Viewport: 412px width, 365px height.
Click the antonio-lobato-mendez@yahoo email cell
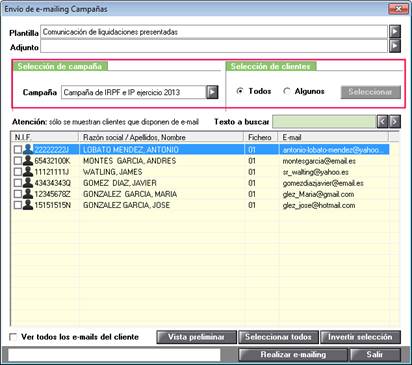[x=334, y=150]
